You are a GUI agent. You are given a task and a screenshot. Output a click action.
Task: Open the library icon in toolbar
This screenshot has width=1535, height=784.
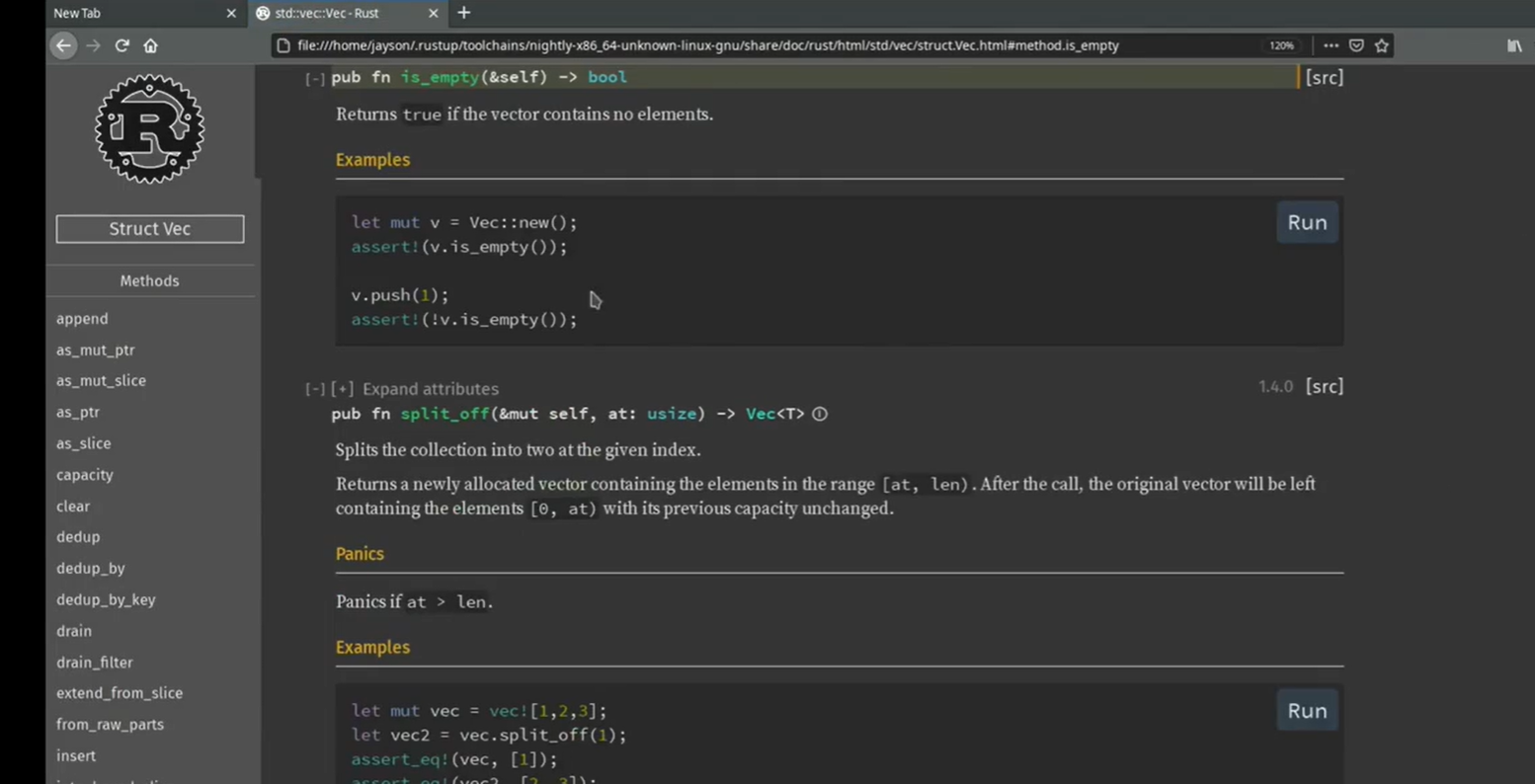click(x=1513, y=45)
